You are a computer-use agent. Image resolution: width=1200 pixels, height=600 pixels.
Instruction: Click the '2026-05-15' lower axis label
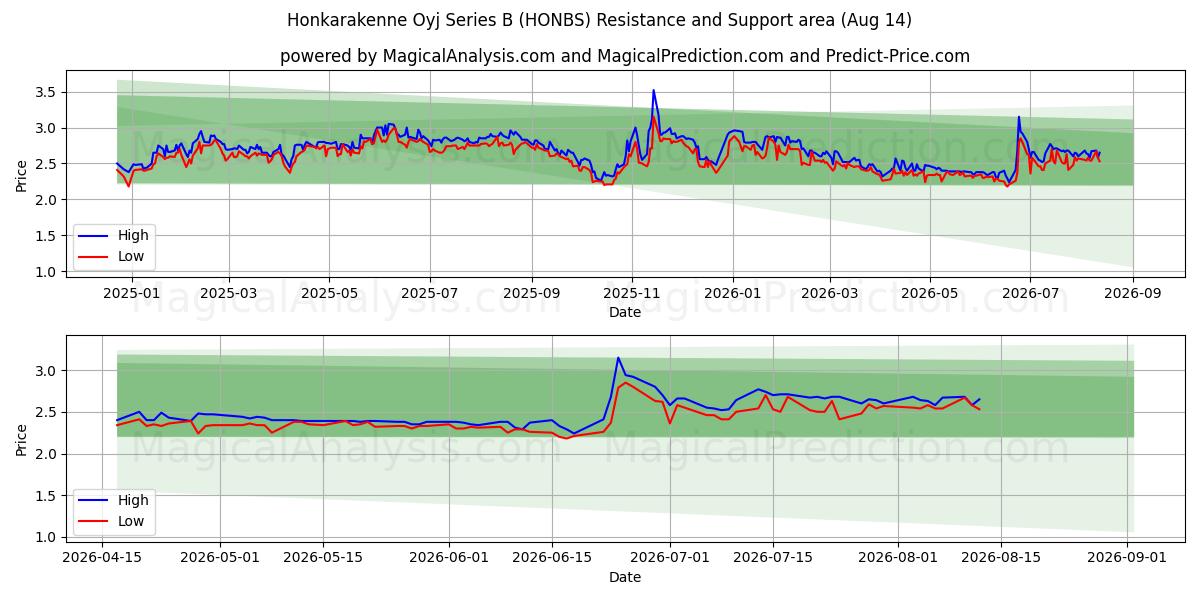tap(323, 558)
